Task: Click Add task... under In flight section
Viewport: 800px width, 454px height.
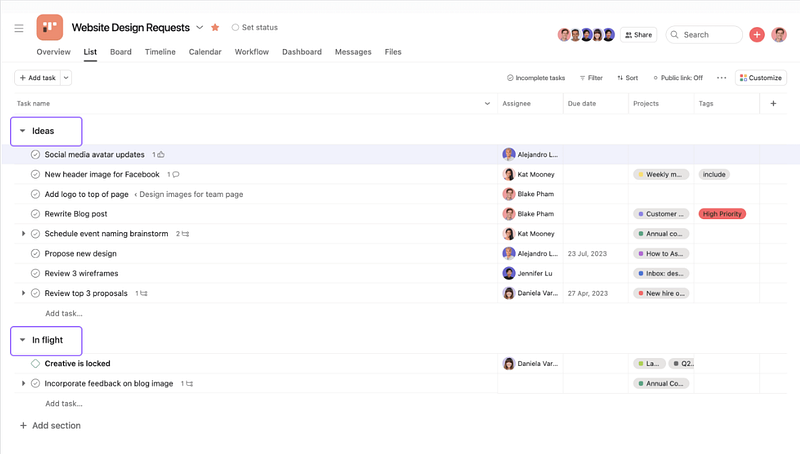Action: click(64, 403)
